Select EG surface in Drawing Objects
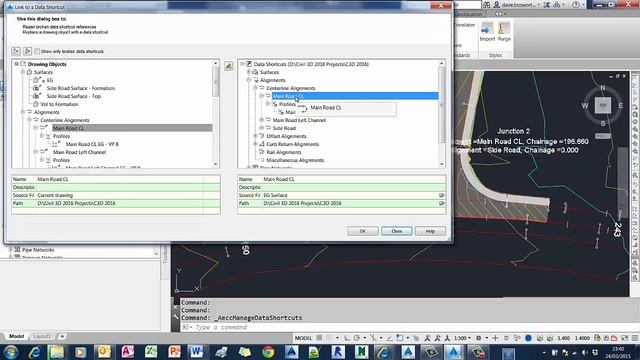This screenshot has width=640, height=360. coord(50,80)
